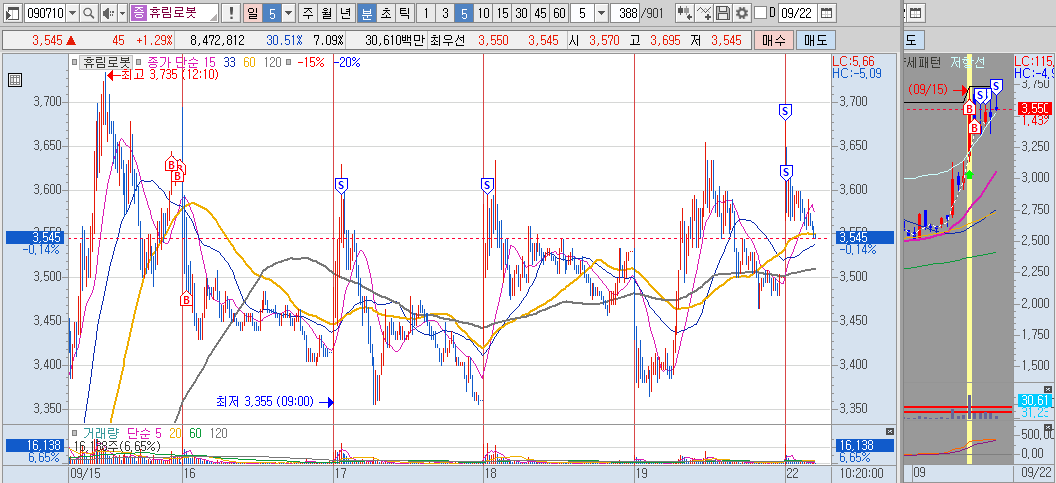
Task: Click the candle count field showing 388
Action: (x=625, y=13)
